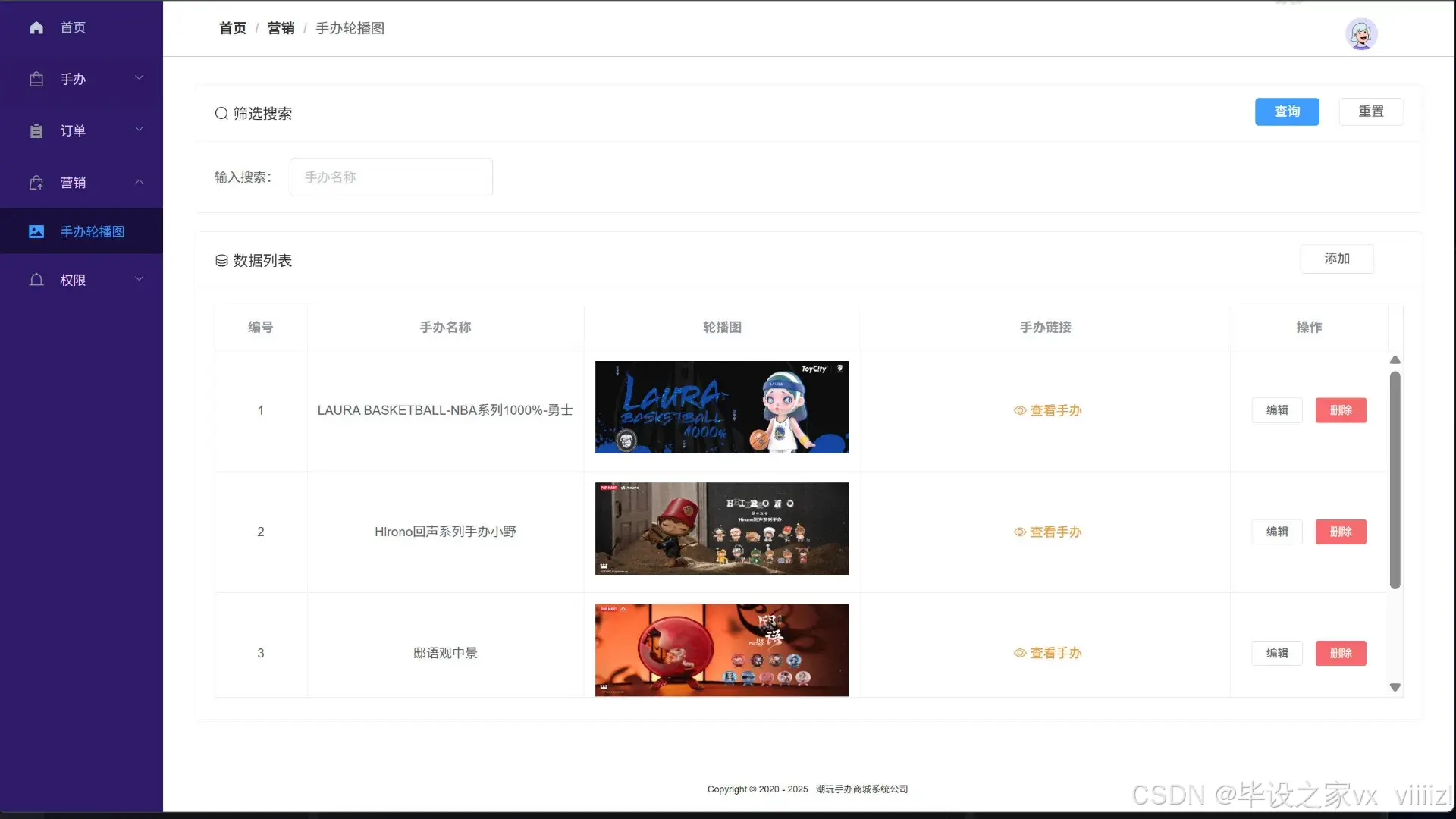Focus the 手办名称 search input

(x=391, y=177)
